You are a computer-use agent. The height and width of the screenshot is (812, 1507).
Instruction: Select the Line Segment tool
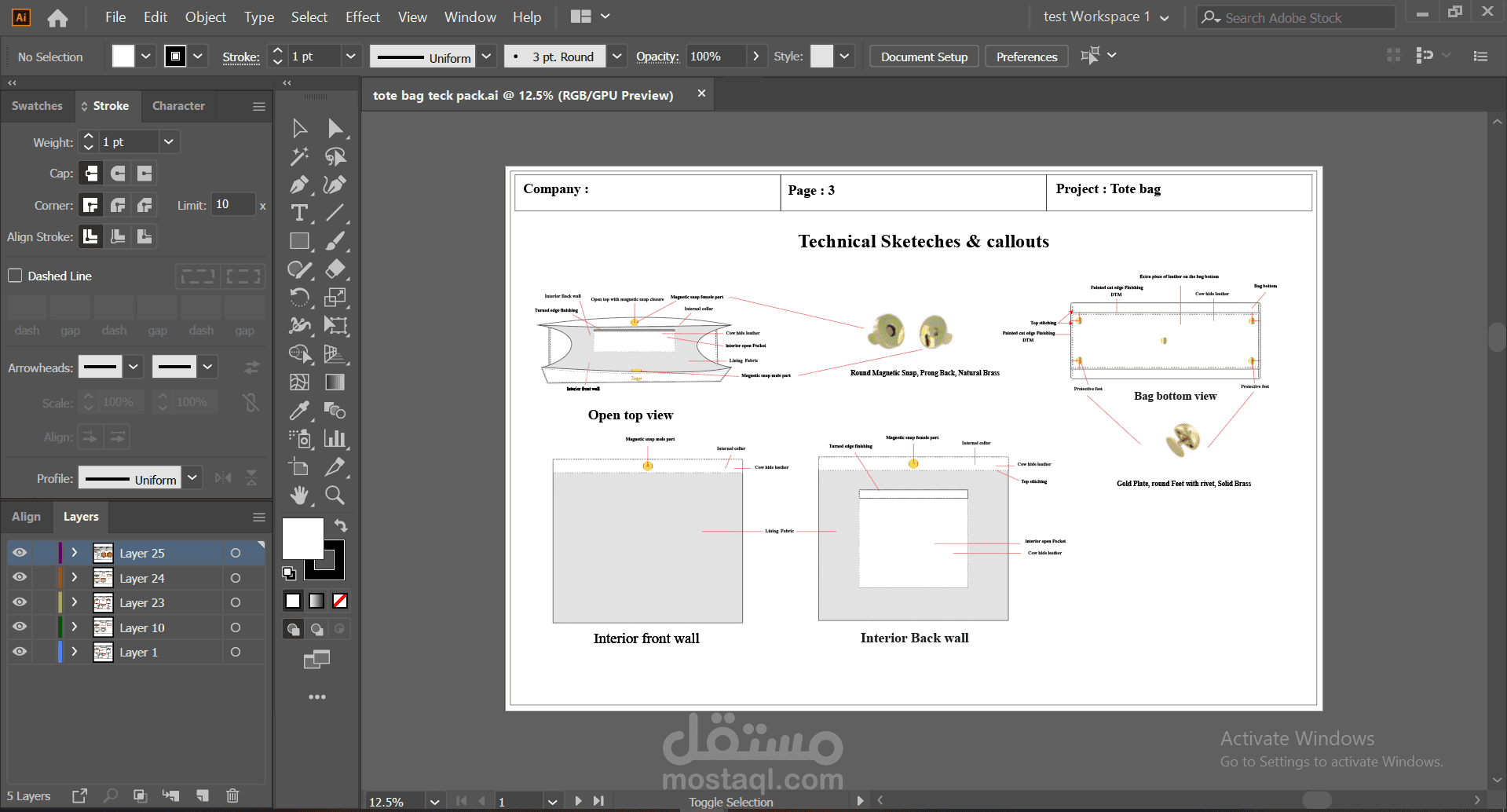click(x=335, y=213)
